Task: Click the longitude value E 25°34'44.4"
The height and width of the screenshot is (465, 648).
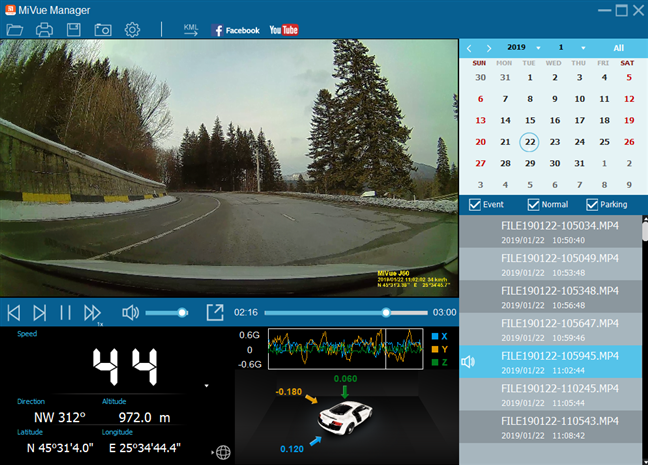Action: click(145, 448)
